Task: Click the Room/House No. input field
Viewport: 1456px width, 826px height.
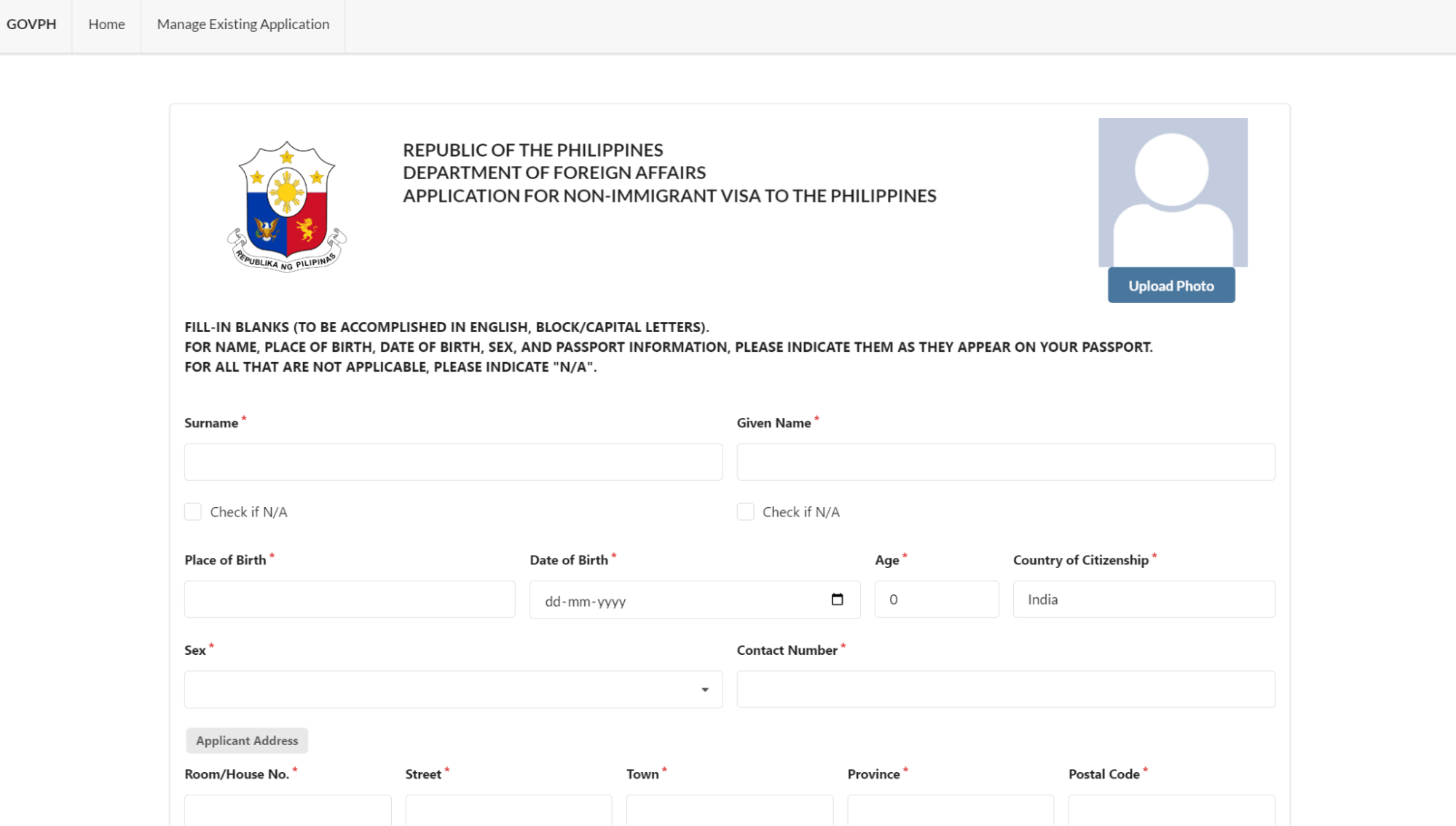Action: [x=287, y=810]
